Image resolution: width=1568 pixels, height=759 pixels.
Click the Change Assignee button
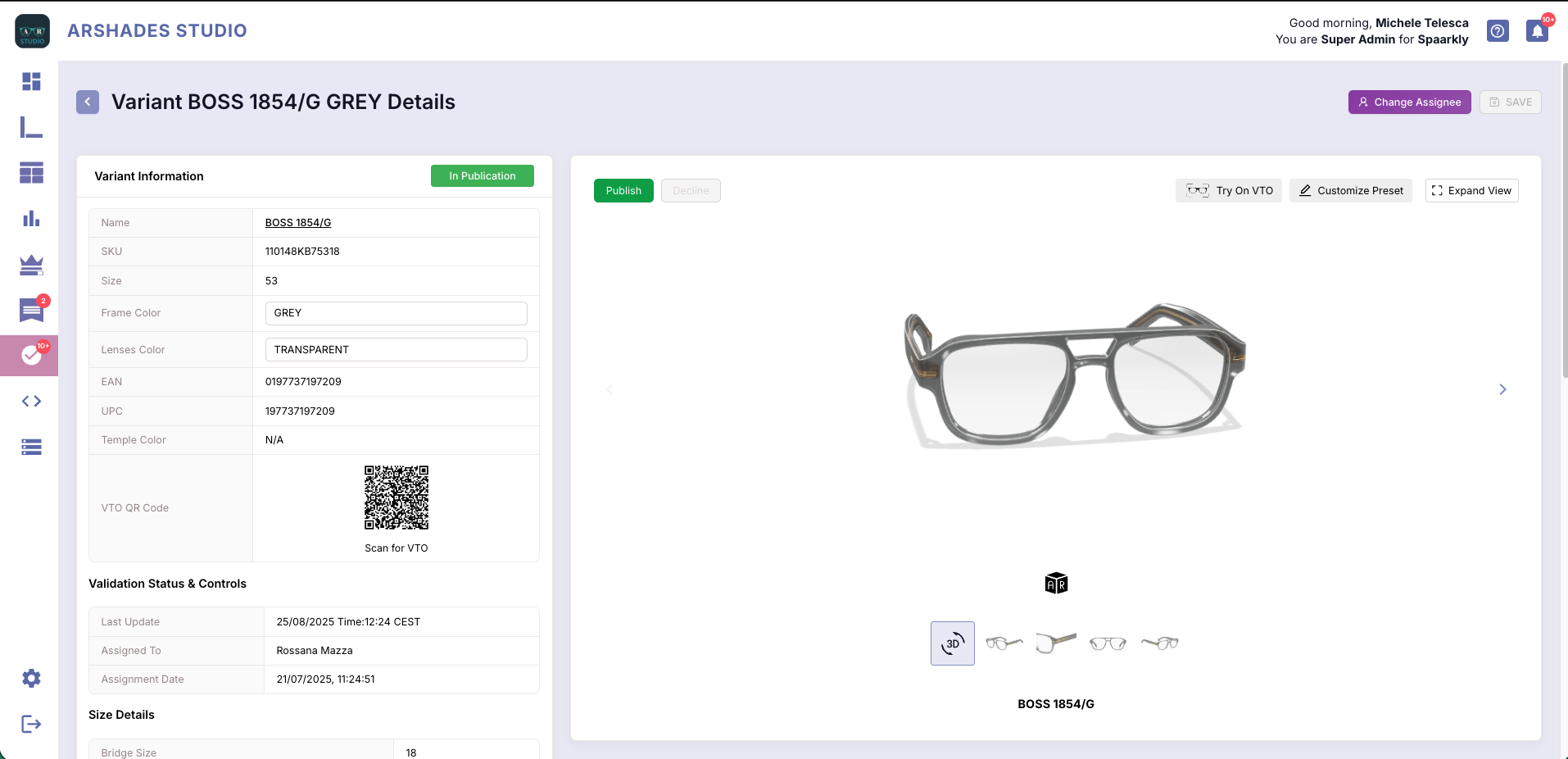[1409, 102]
